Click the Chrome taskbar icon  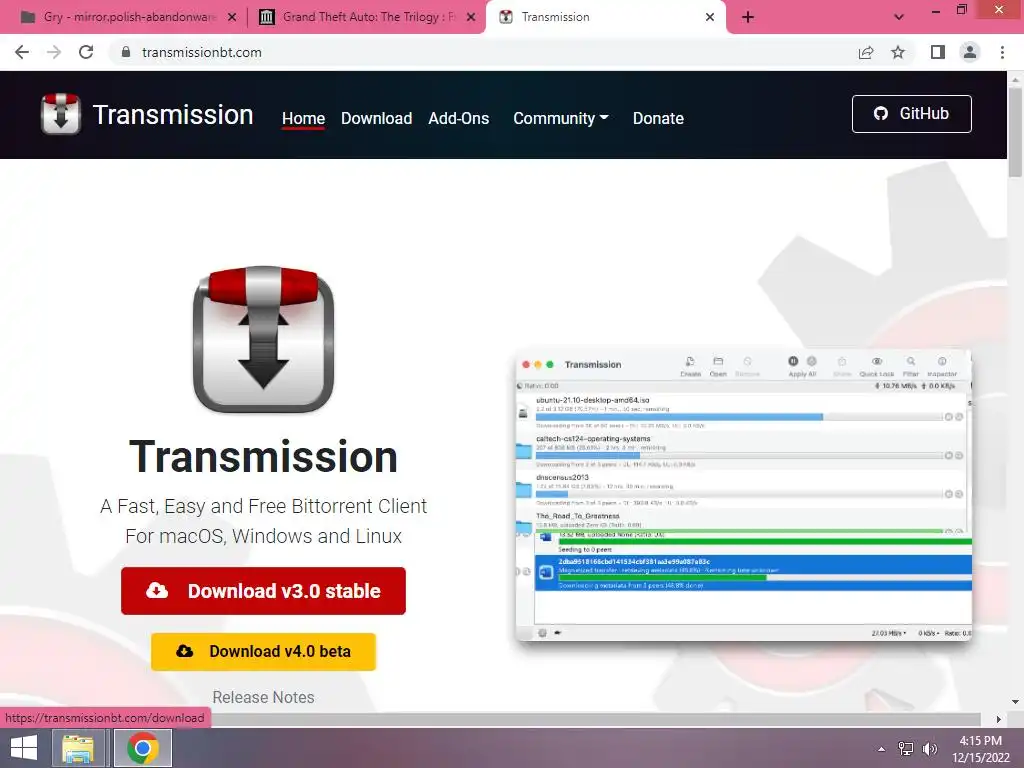pos(143,748)
